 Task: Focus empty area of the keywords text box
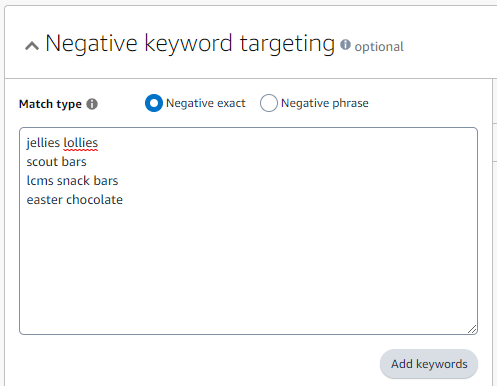[248, 267]
